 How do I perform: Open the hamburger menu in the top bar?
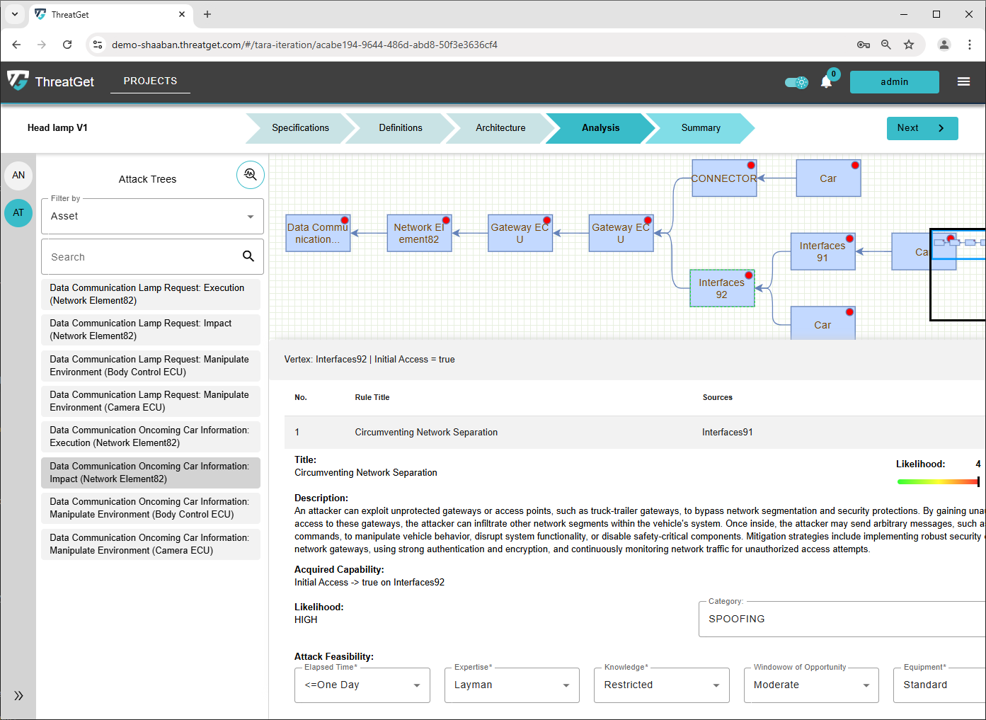(963, 81)
